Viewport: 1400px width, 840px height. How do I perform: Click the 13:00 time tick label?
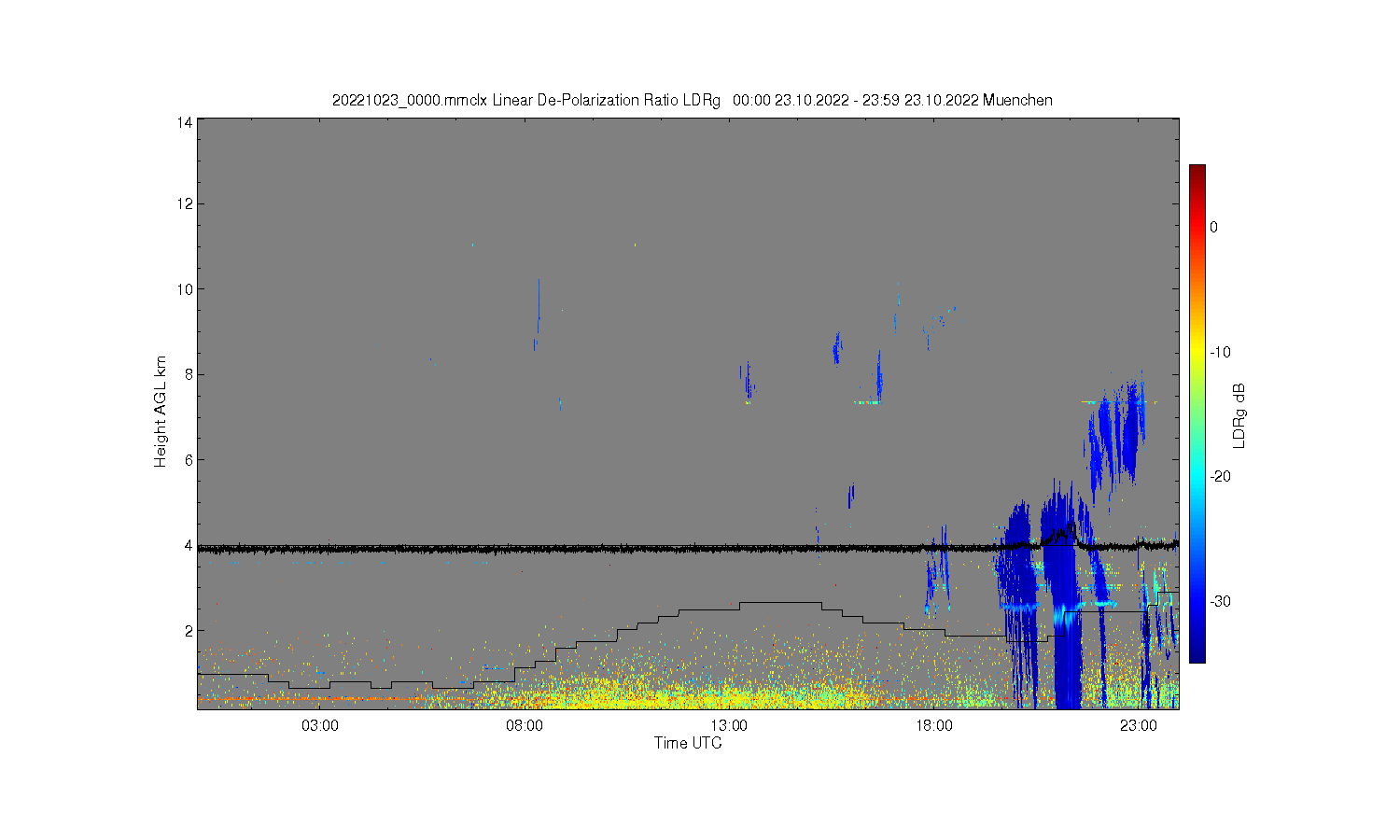pyautogui.click(x=729, y=725)
